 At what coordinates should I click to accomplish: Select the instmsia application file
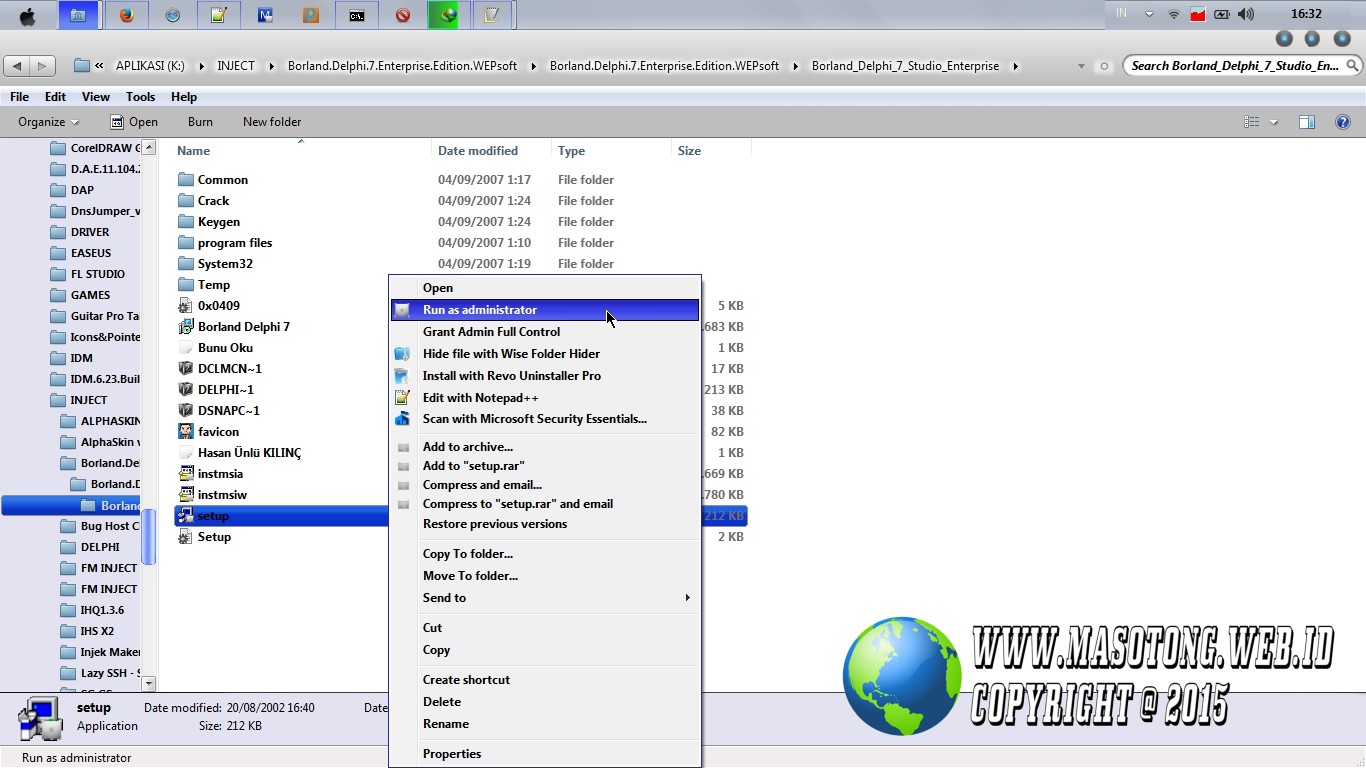(210, 474)
